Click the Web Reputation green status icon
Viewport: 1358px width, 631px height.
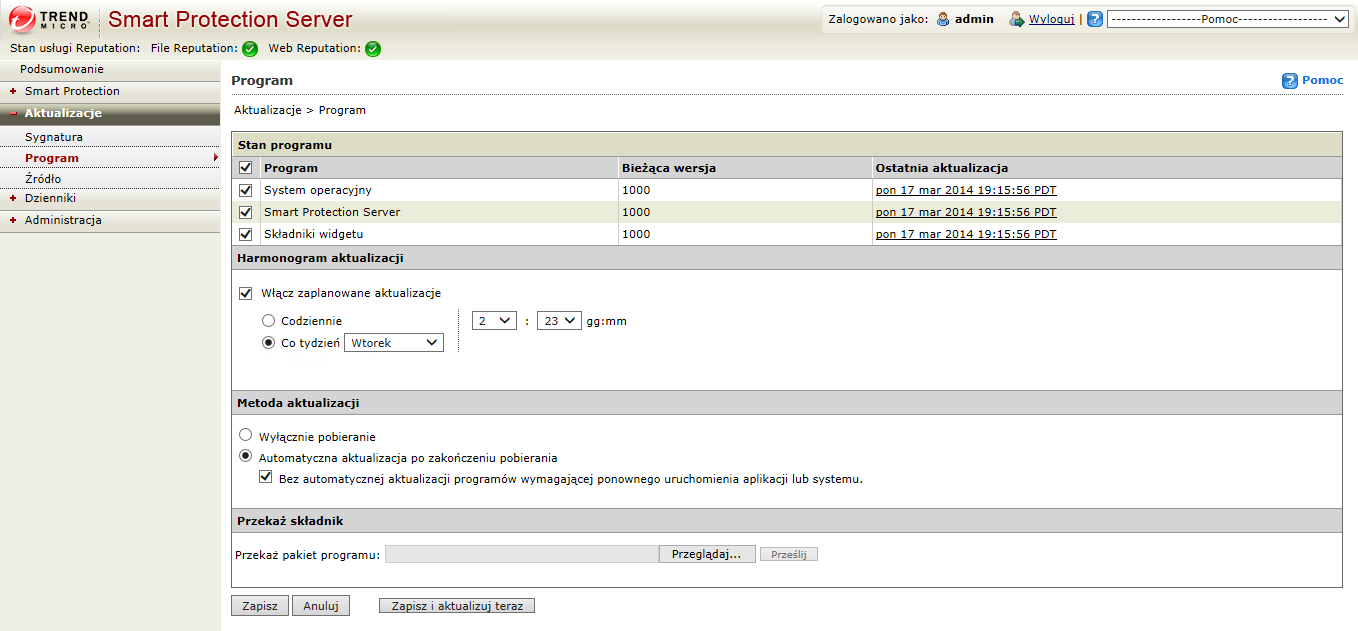(x=373, y=48)
